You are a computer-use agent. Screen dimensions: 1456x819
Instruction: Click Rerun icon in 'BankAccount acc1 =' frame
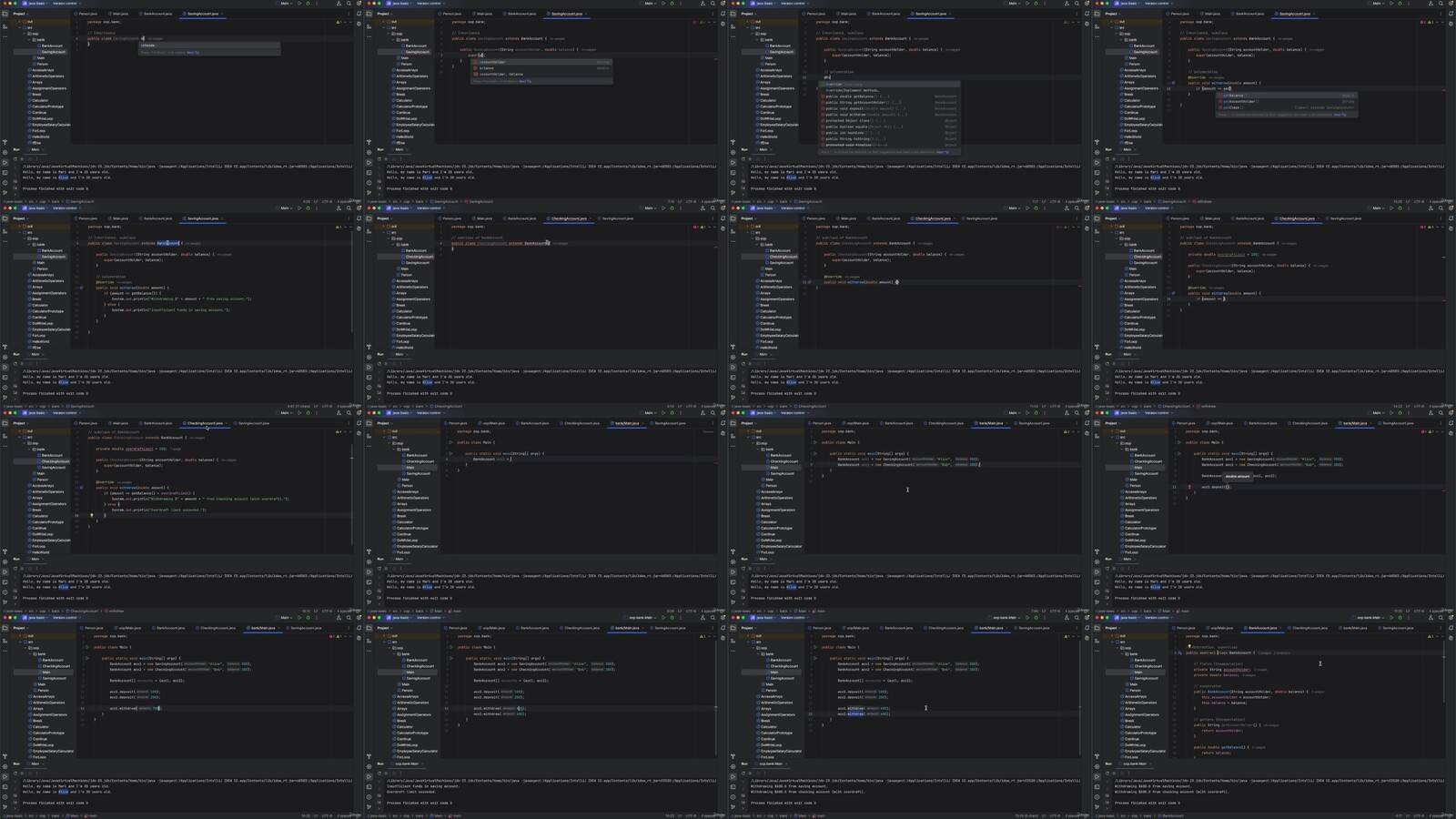click(x=379, y=569)
